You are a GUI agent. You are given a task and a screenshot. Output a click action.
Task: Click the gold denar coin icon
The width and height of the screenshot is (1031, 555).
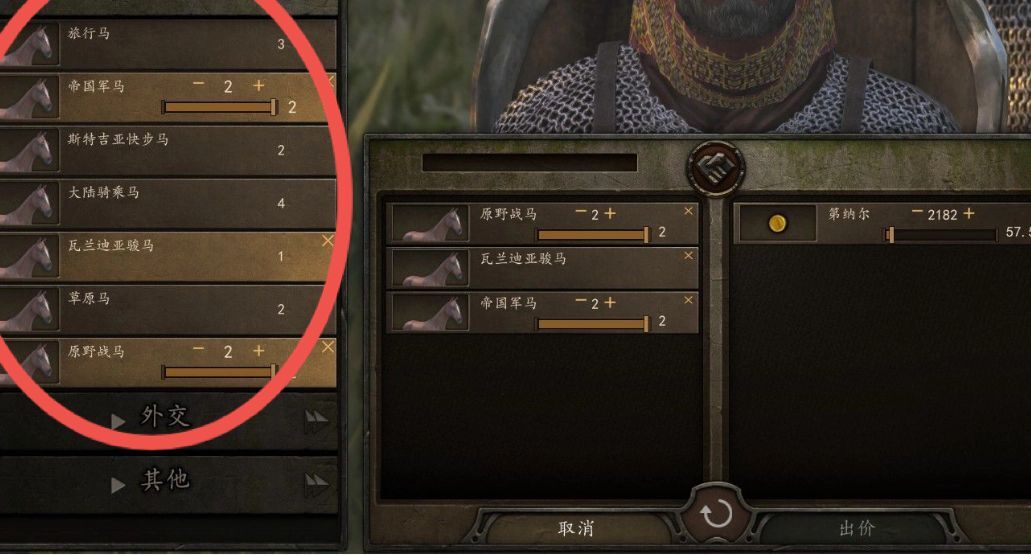(x=777, y=224)
